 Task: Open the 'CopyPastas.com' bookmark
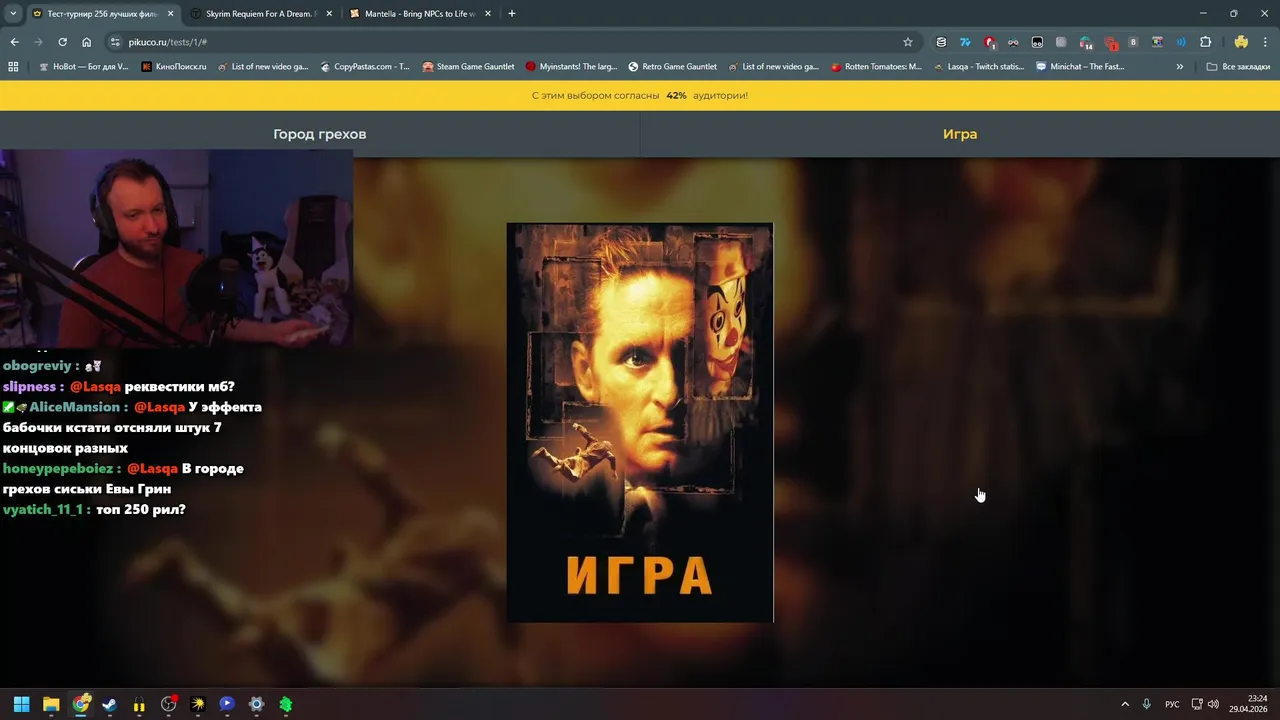[365, 67]
